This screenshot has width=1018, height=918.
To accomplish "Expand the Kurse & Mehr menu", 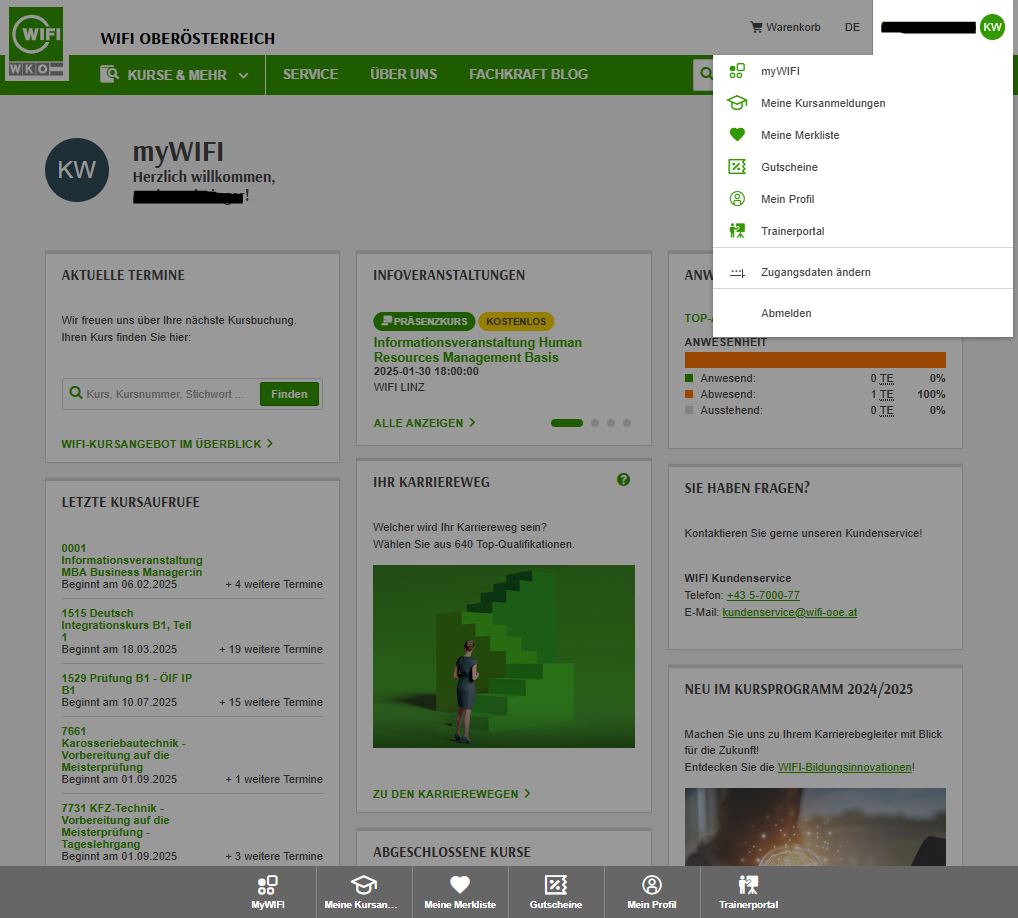I will point(174,75).
